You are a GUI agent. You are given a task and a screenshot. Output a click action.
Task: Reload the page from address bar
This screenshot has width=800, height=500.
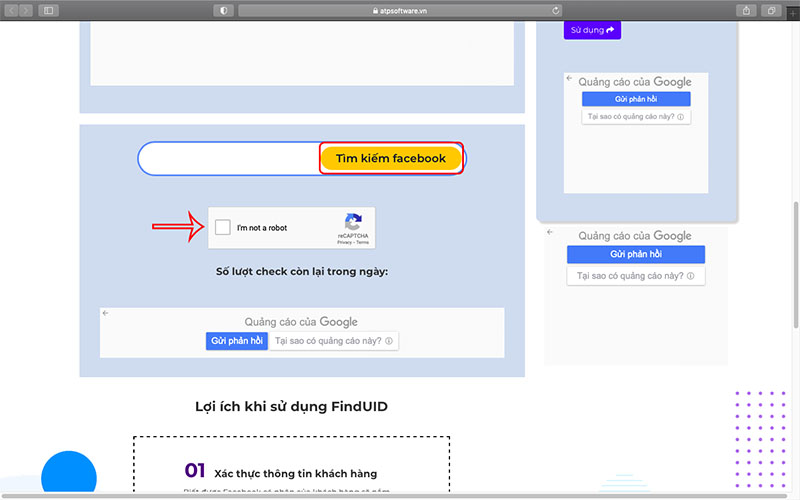(556, 10)
